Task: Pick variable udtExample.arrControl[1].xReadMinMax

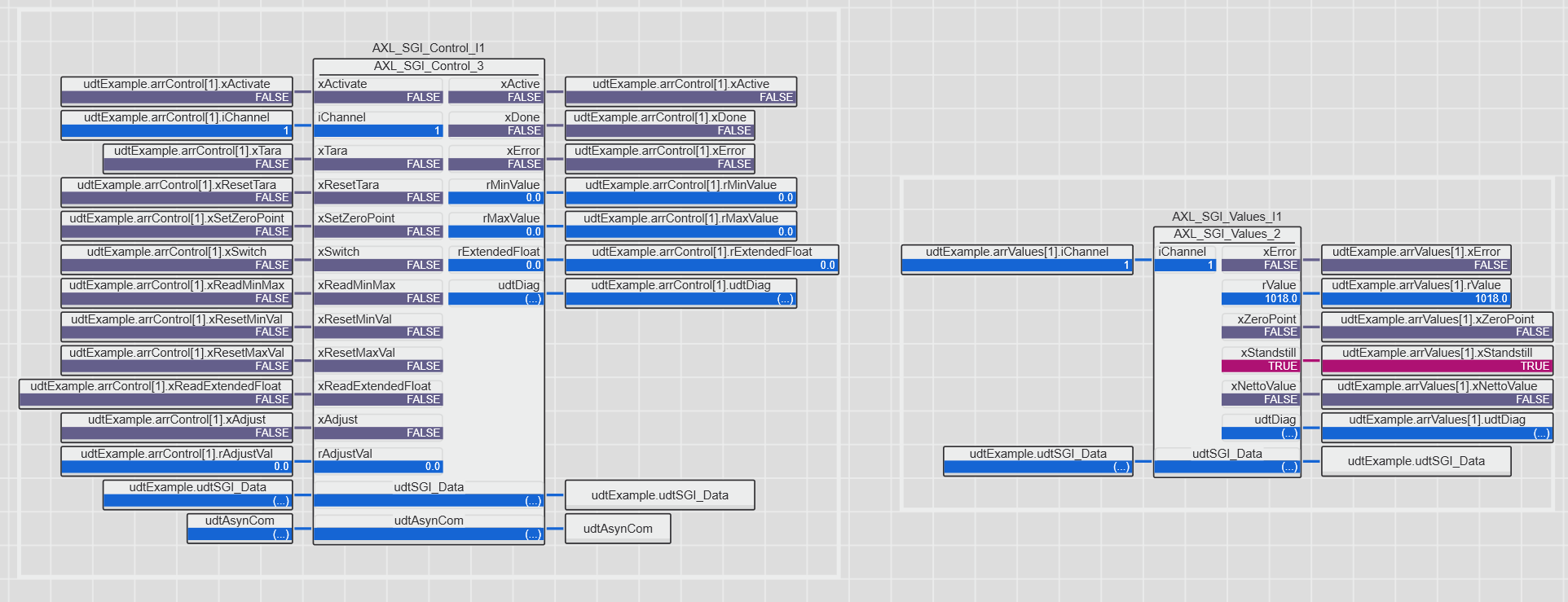Action: 177,292
